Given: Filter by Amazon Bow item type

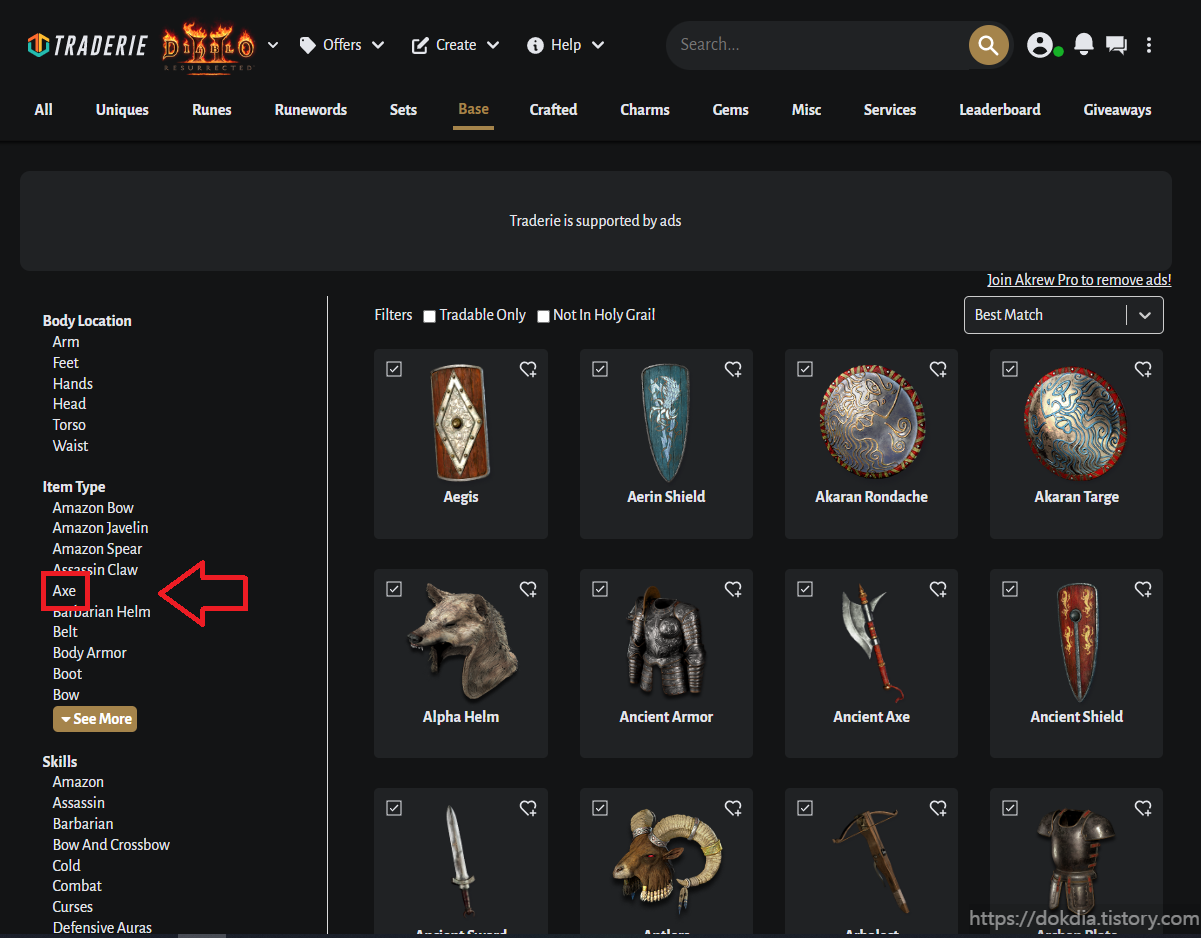Looking at the screenshot, I should point(93,508).
